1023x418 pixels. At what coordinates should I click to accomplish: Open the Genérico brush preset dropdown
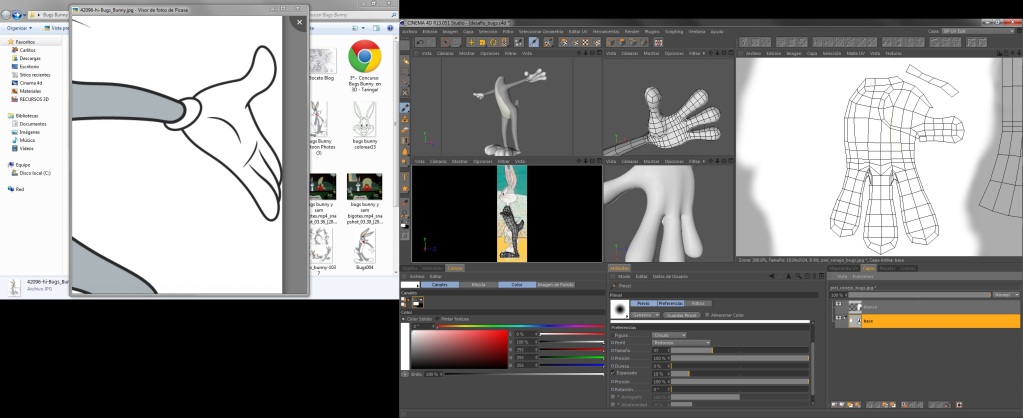[x=646, y=315]
